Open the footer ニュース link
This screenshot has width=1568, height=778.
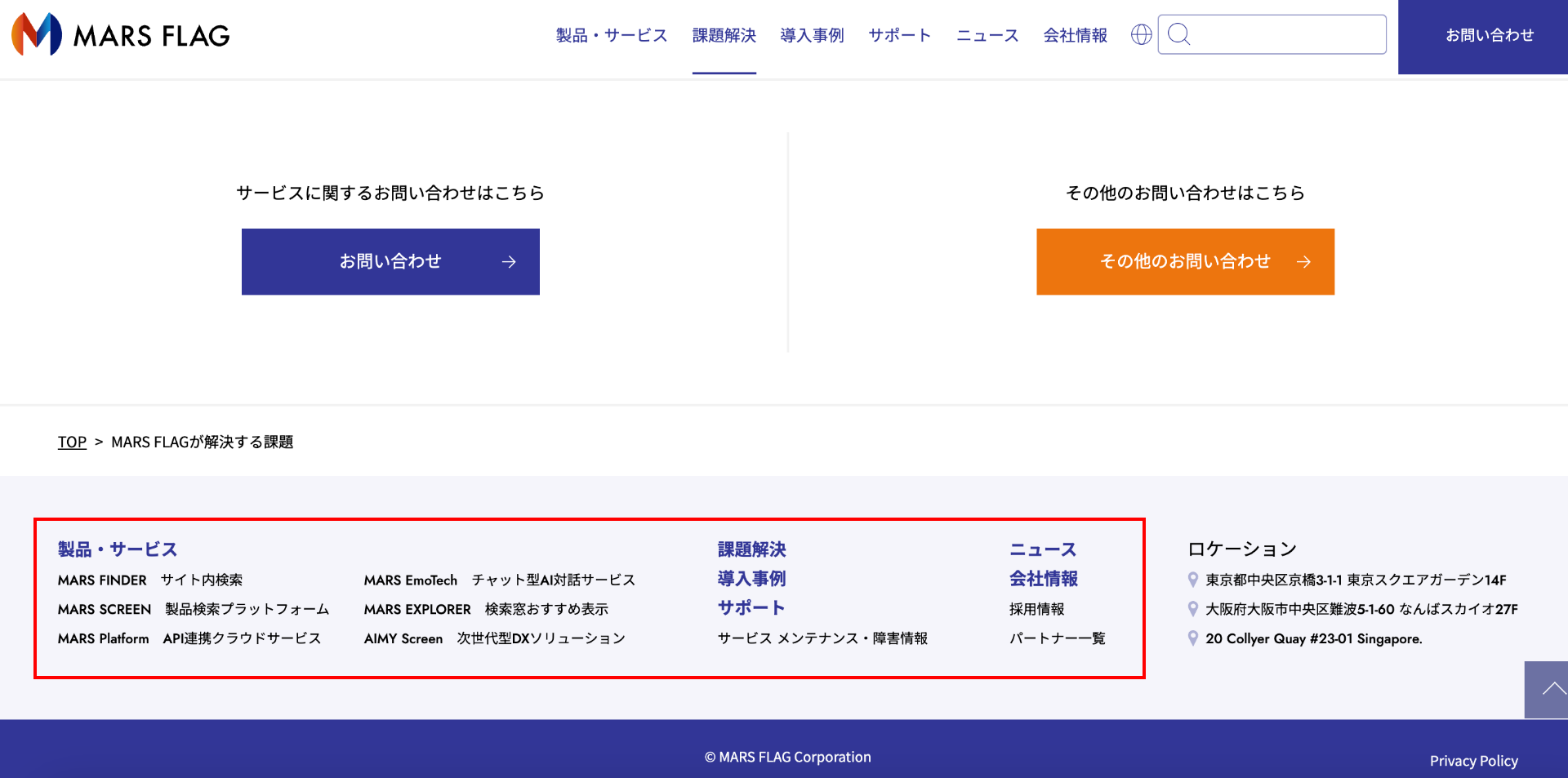1044,549
